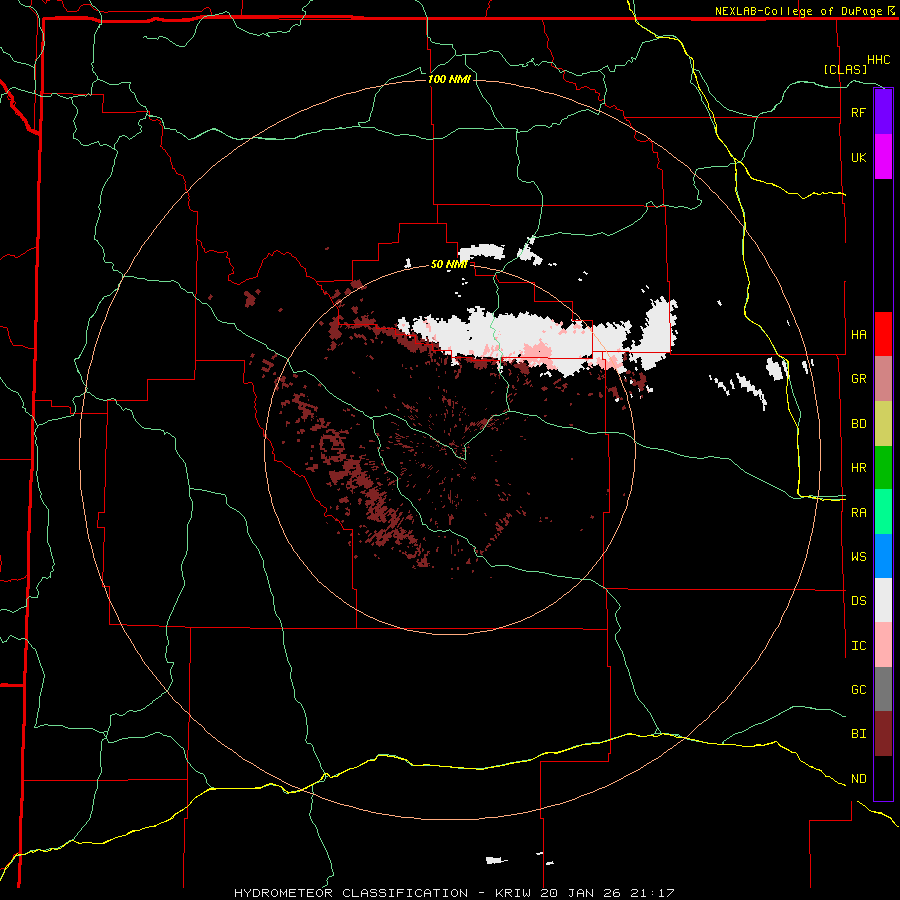
Task: Click the BD yellow legend swatch
Action: [x=883, y=423]
